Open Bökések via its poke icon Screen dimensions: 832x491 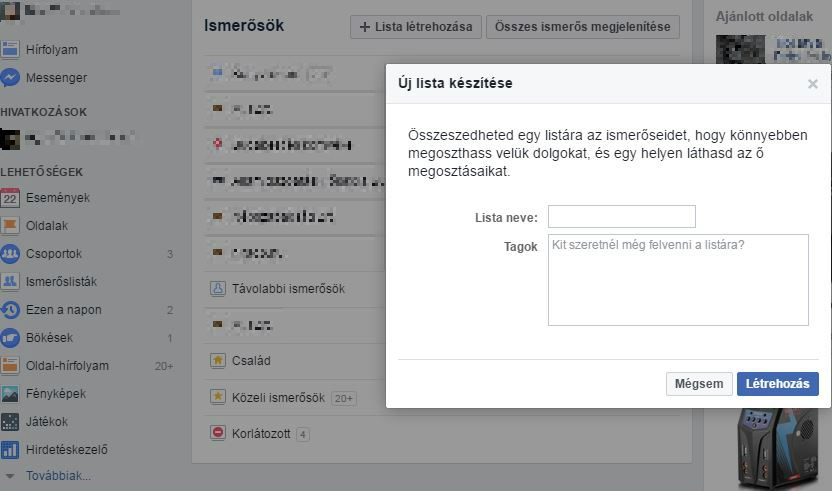click(10, 338)
